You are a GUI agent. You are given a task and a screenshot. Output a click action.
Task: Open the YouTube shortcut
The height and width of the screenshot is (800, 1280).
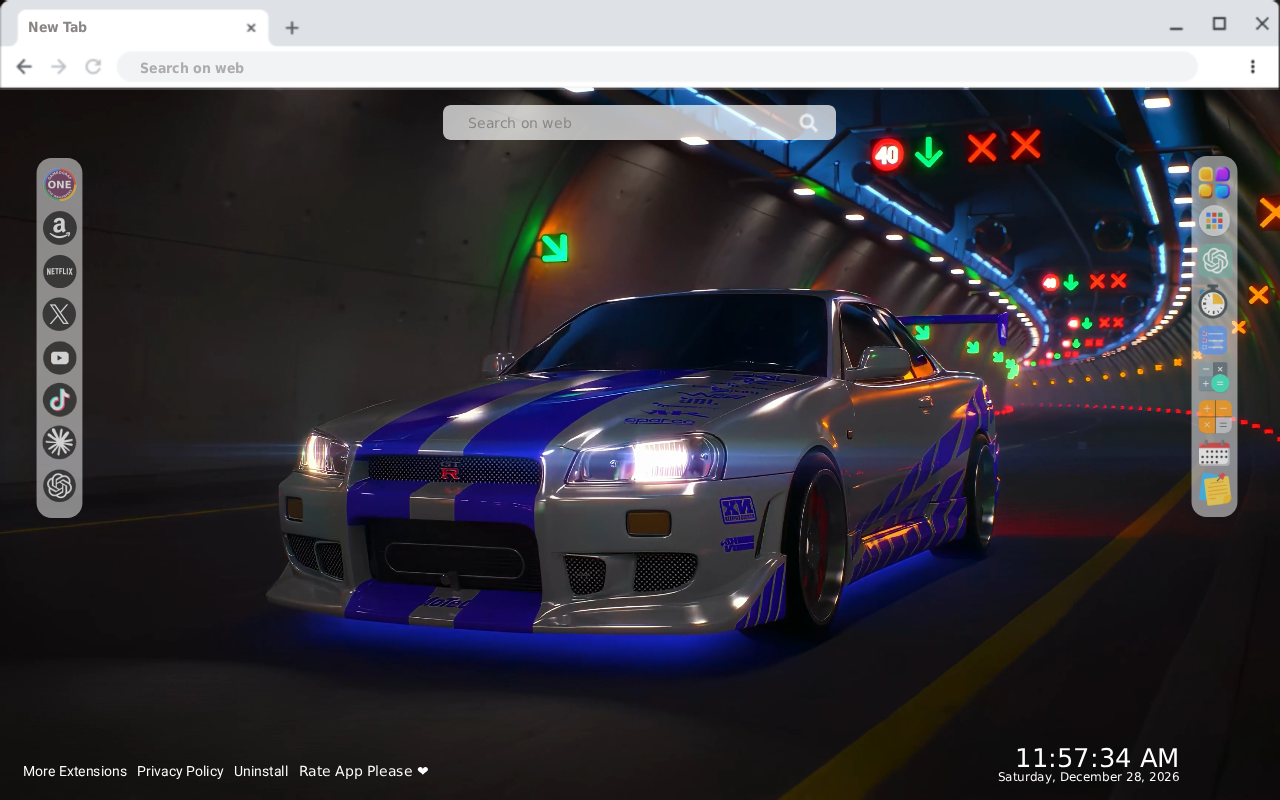pos(60,357)
